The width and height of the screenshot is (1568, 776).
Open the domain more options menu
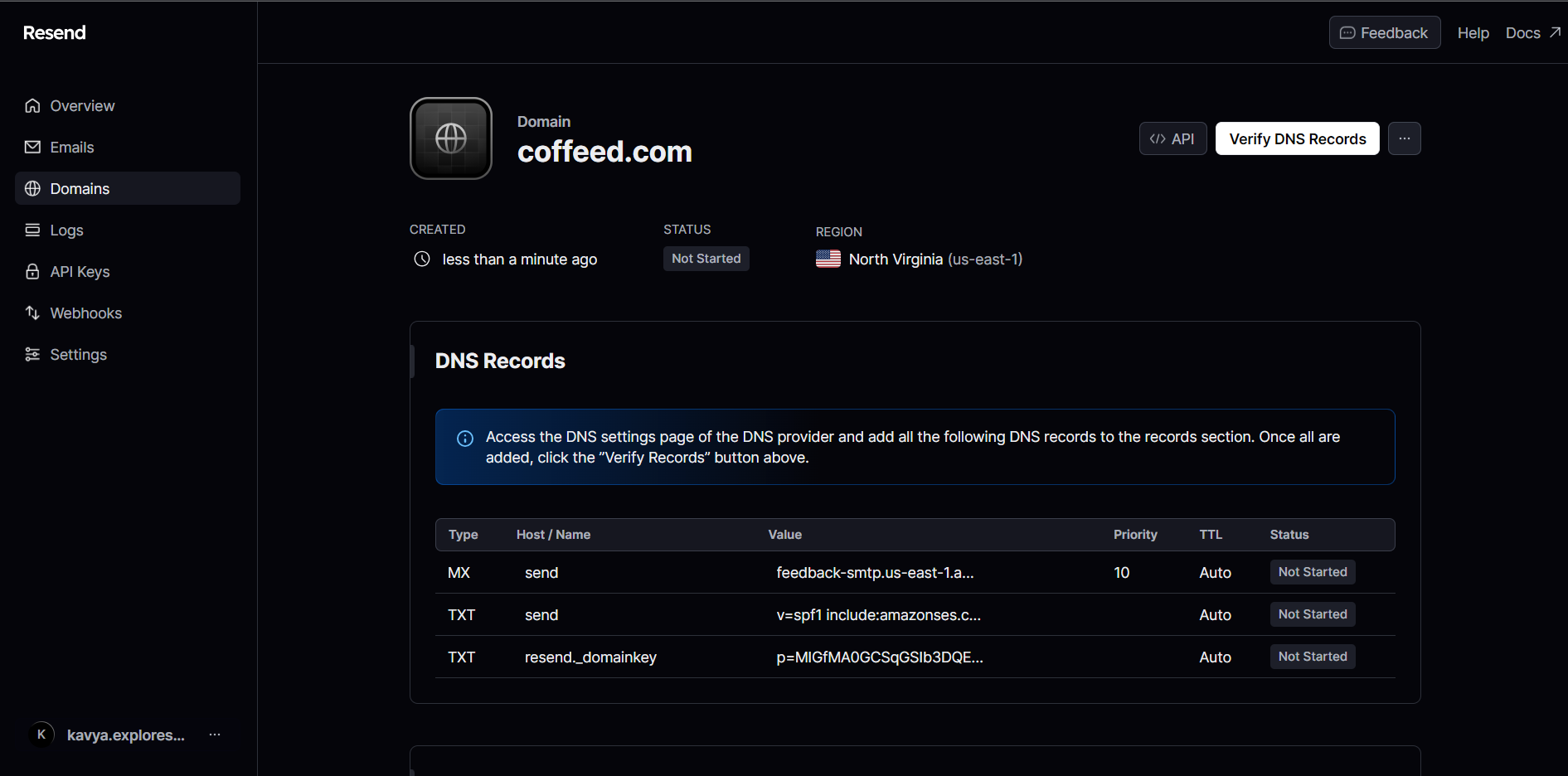pyautogui.click(x=1405, y=138)
